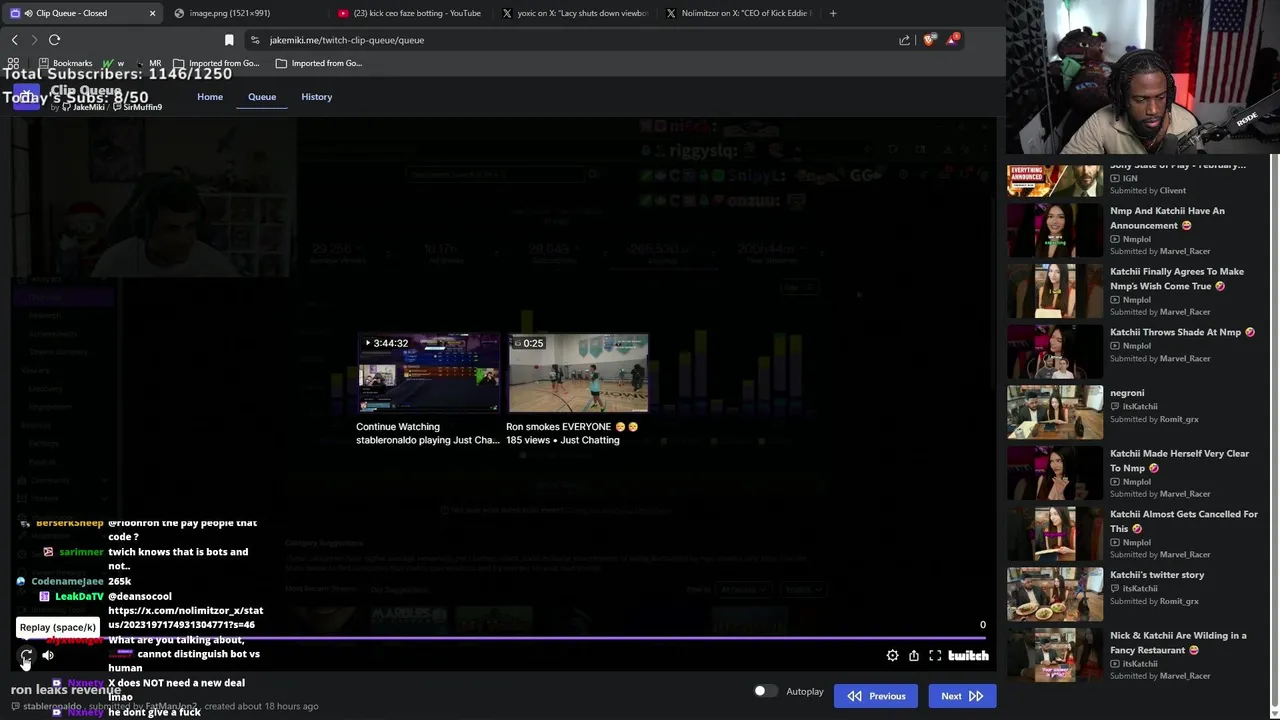Select thumbnail of Nmp And Katchii announcement clip

(x=1055, y=231)
